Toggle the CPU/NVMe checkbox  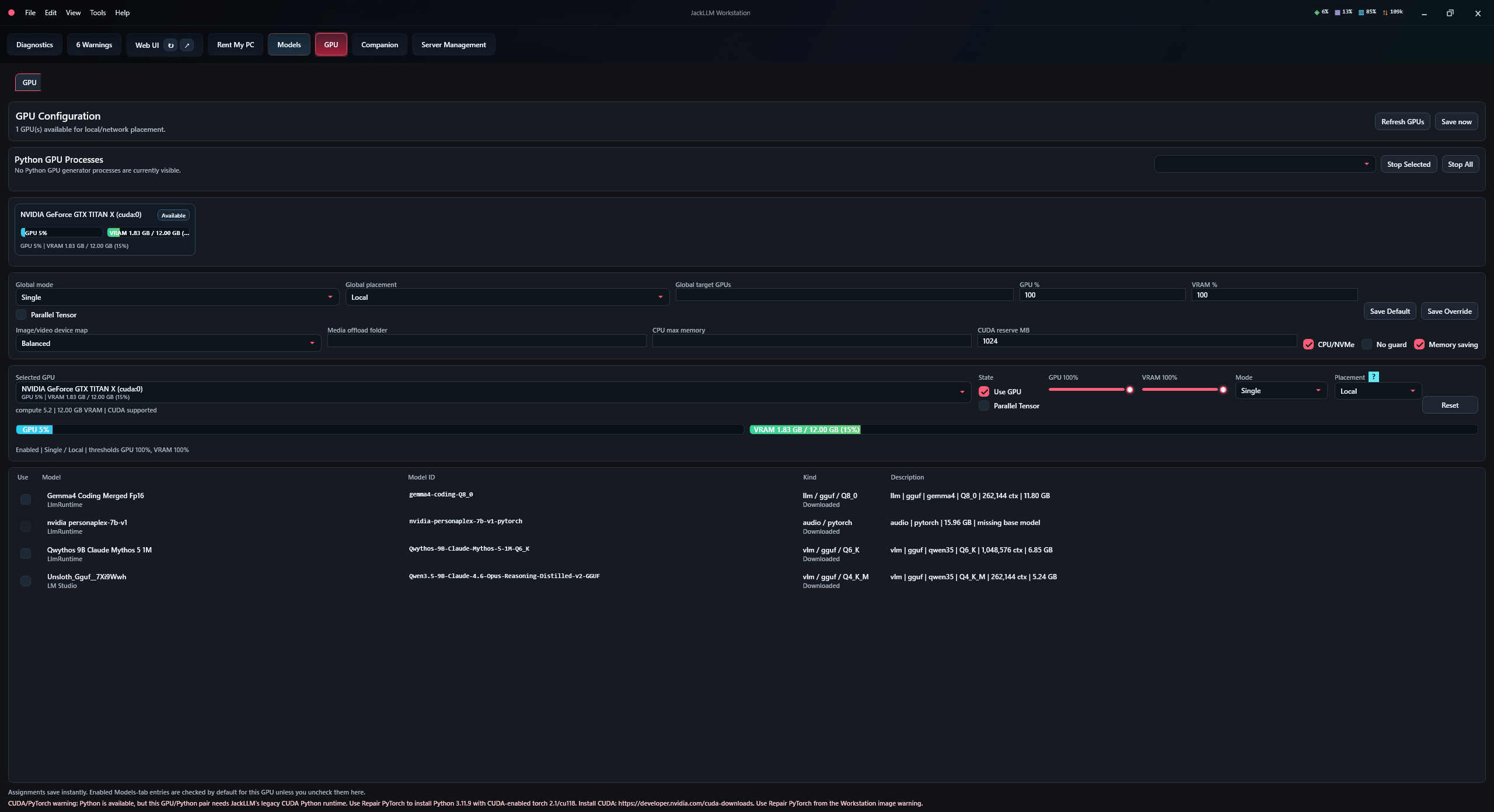click(x=1308, y=344)
